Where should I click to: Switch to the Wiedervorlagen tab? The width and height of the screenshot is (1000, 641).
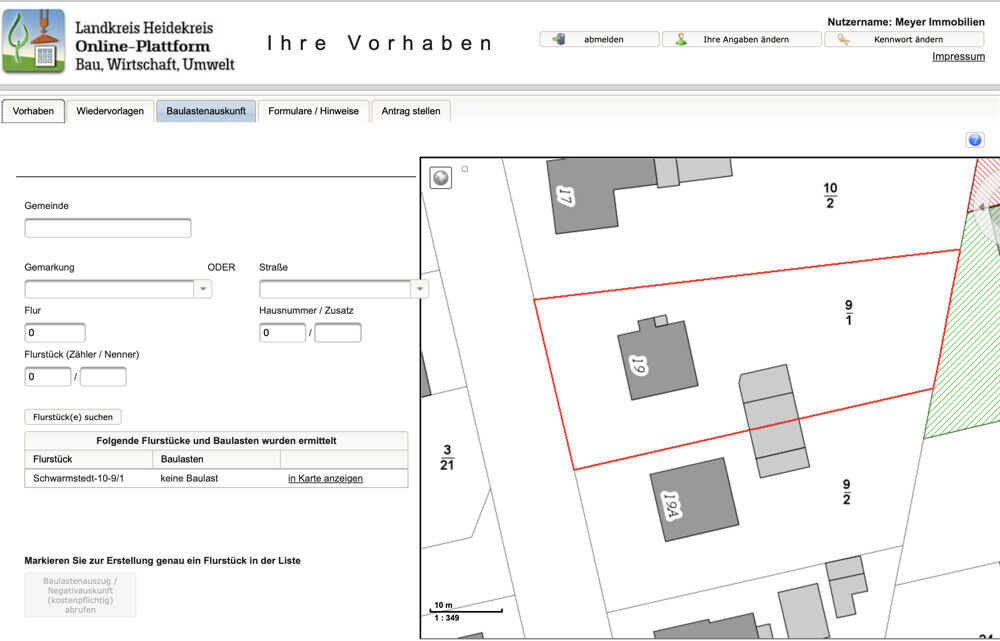[110, 111]
